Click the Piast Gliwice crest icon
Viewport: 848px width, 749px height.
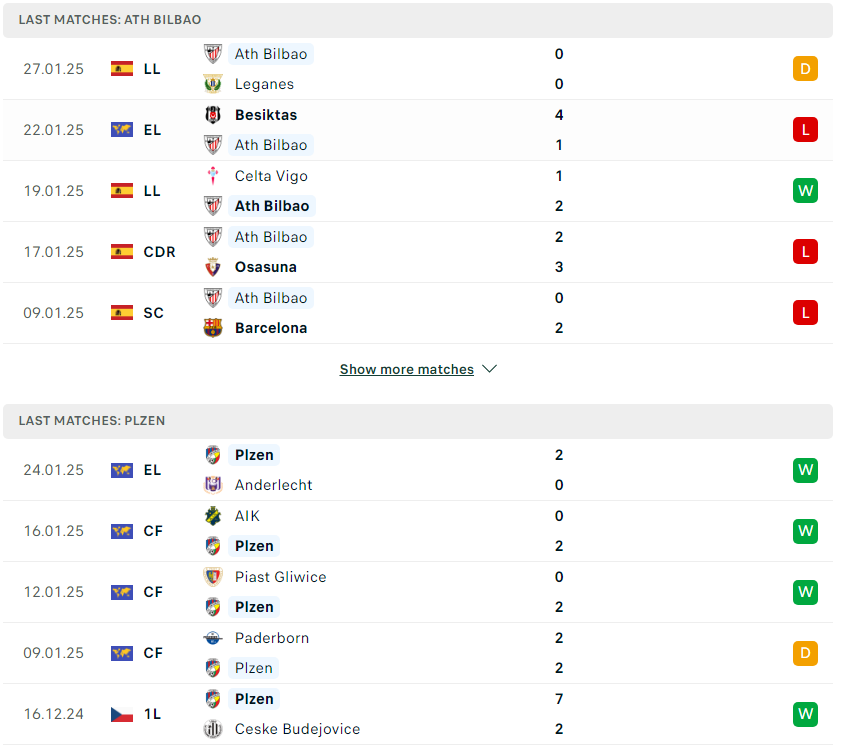[213, 576]
